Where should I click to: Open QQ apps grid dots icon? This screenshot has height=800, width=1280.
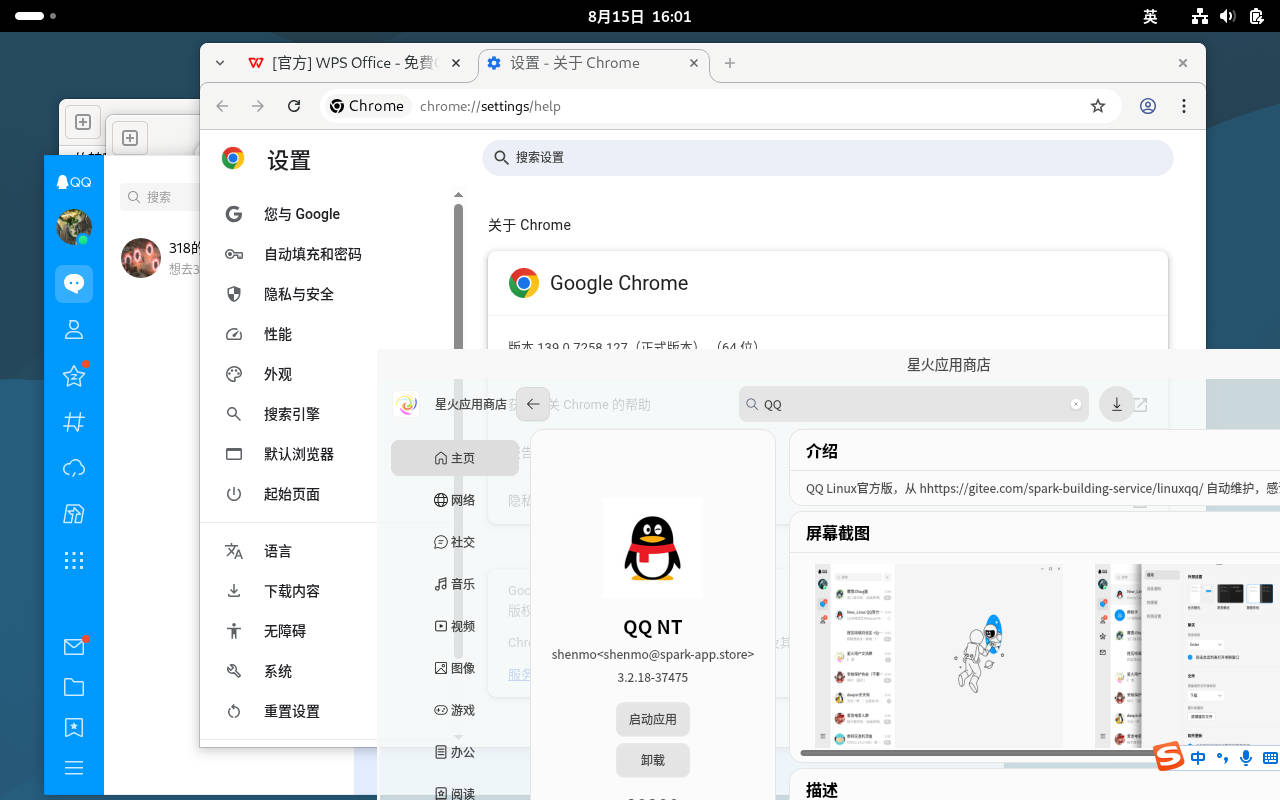pos(74,561)
